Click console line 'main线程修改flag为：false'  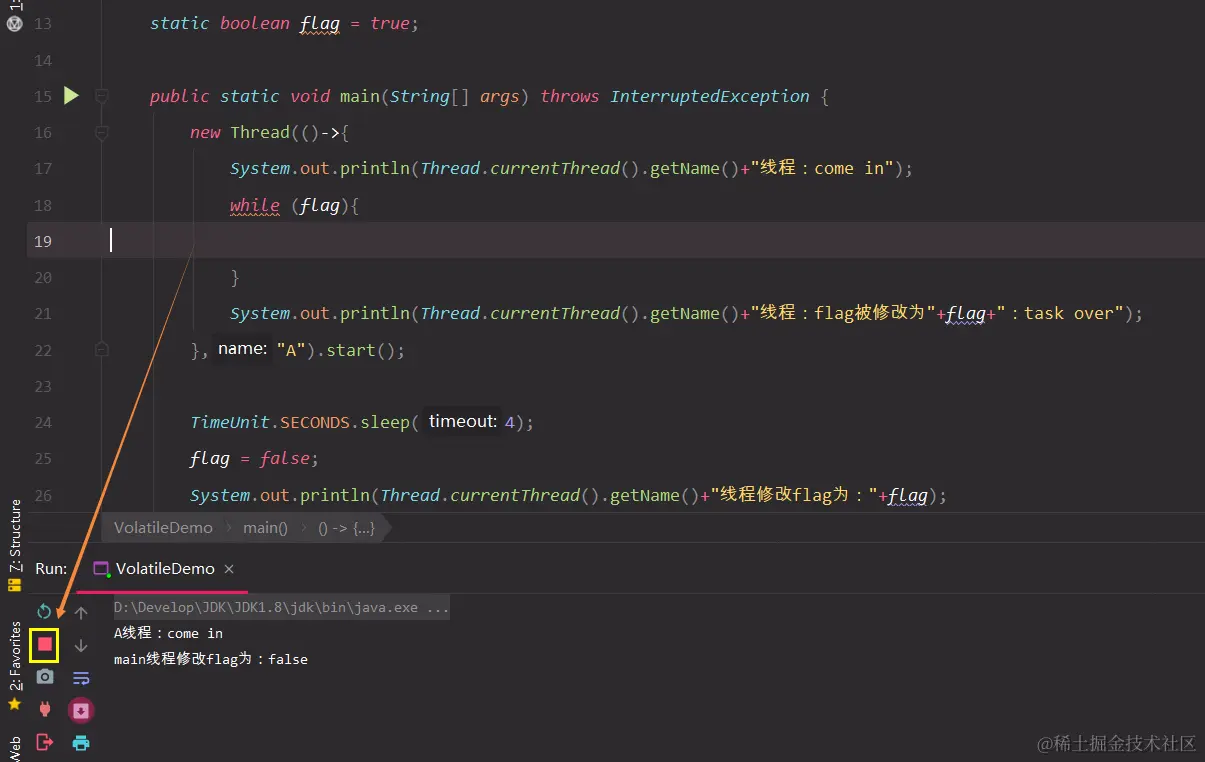click(x=211, y=659)
